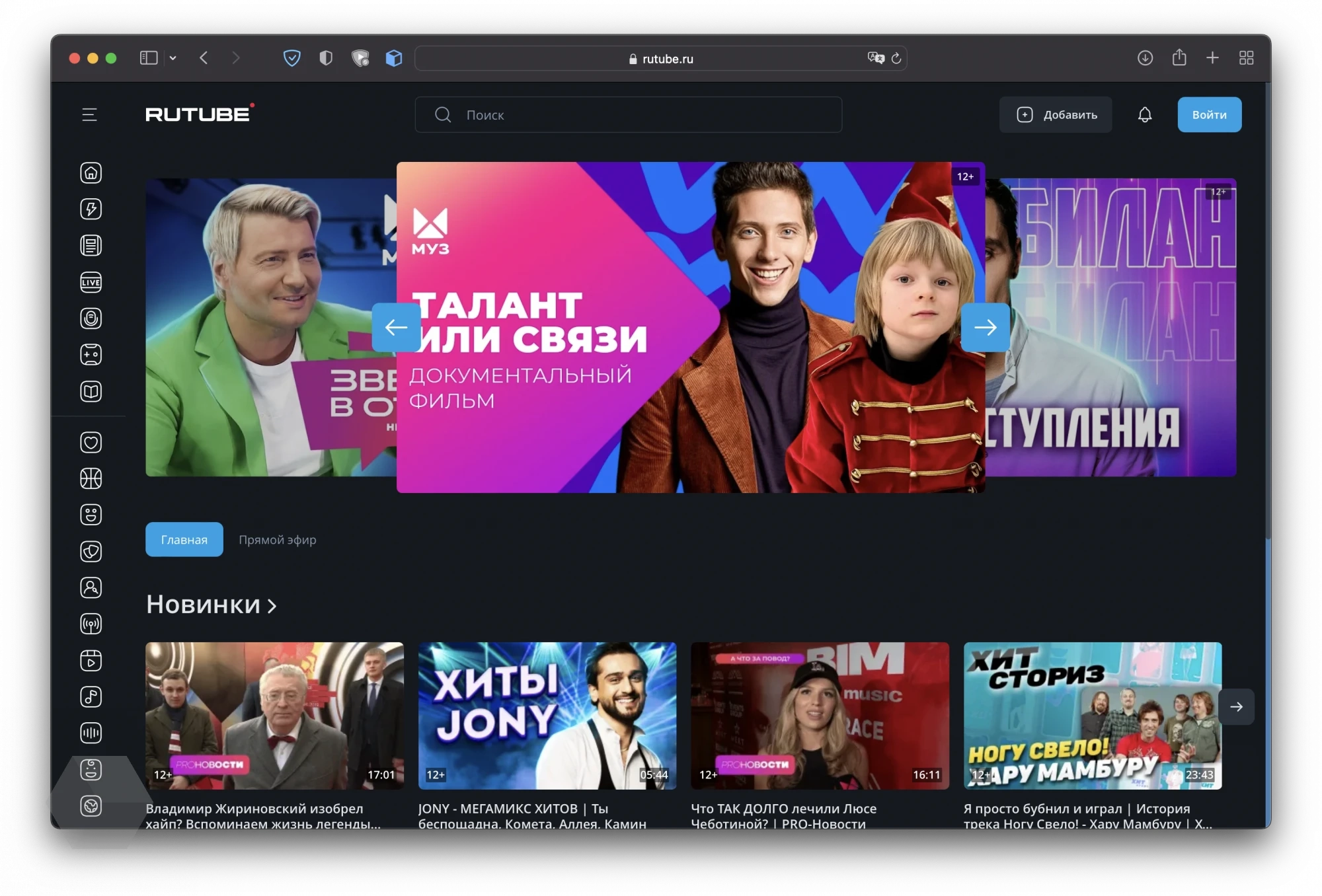Show next carousel banner with right arrow

click(x=985, y=327)
